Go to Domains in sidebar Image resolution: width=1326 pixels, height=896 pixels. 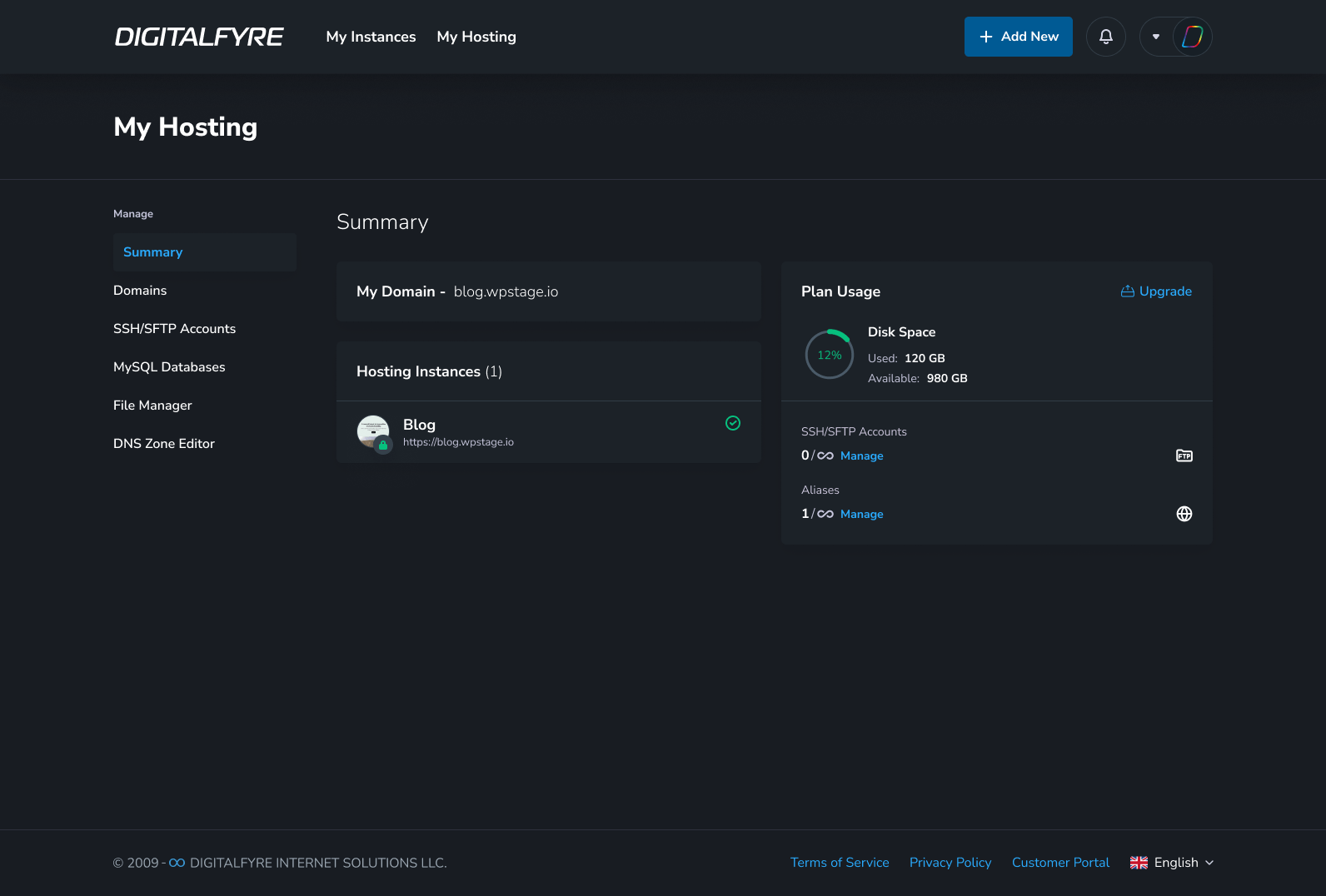pos(140,291)
